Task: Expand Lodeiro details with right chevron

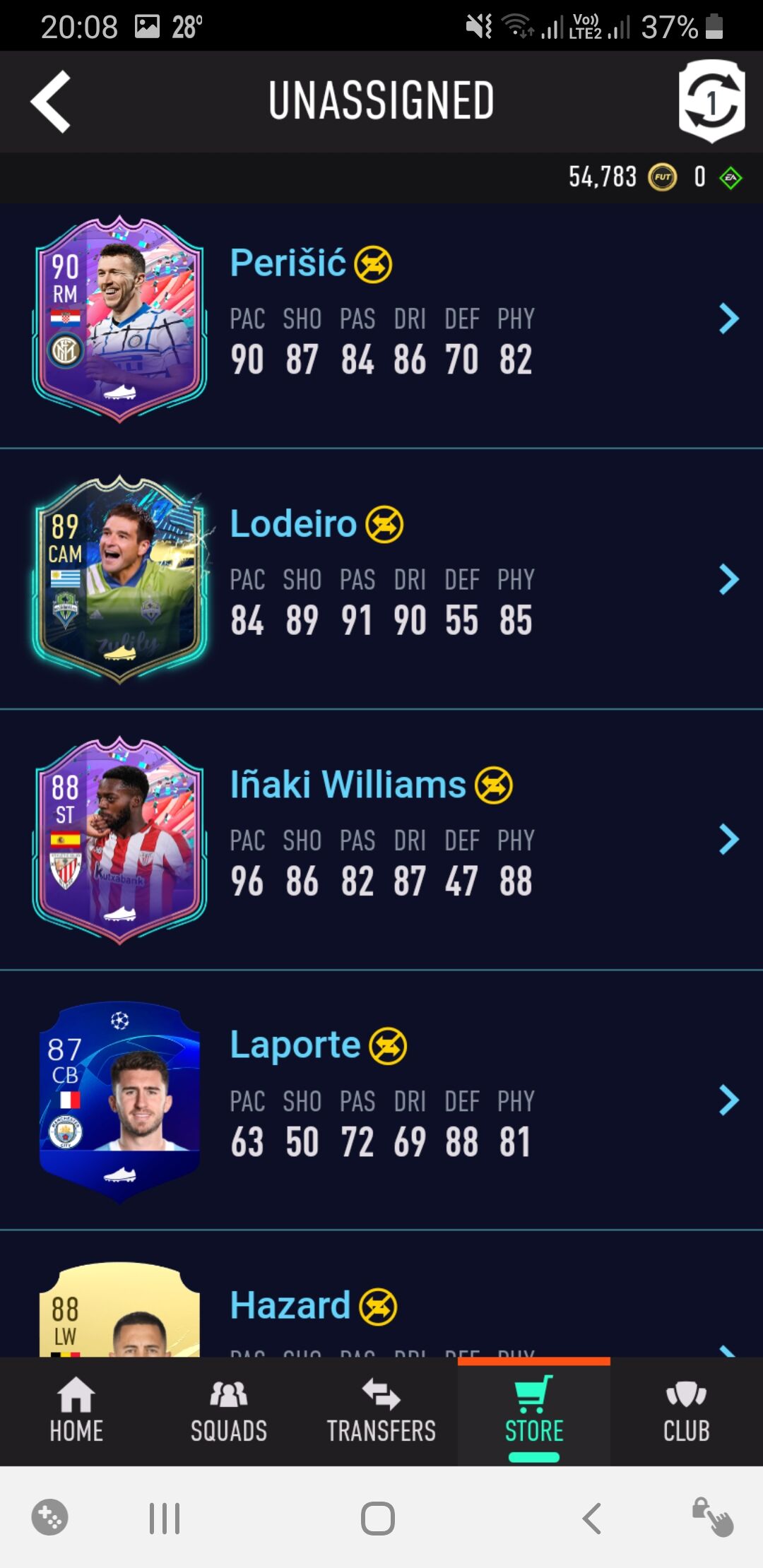Action: [x=728, y=579]
